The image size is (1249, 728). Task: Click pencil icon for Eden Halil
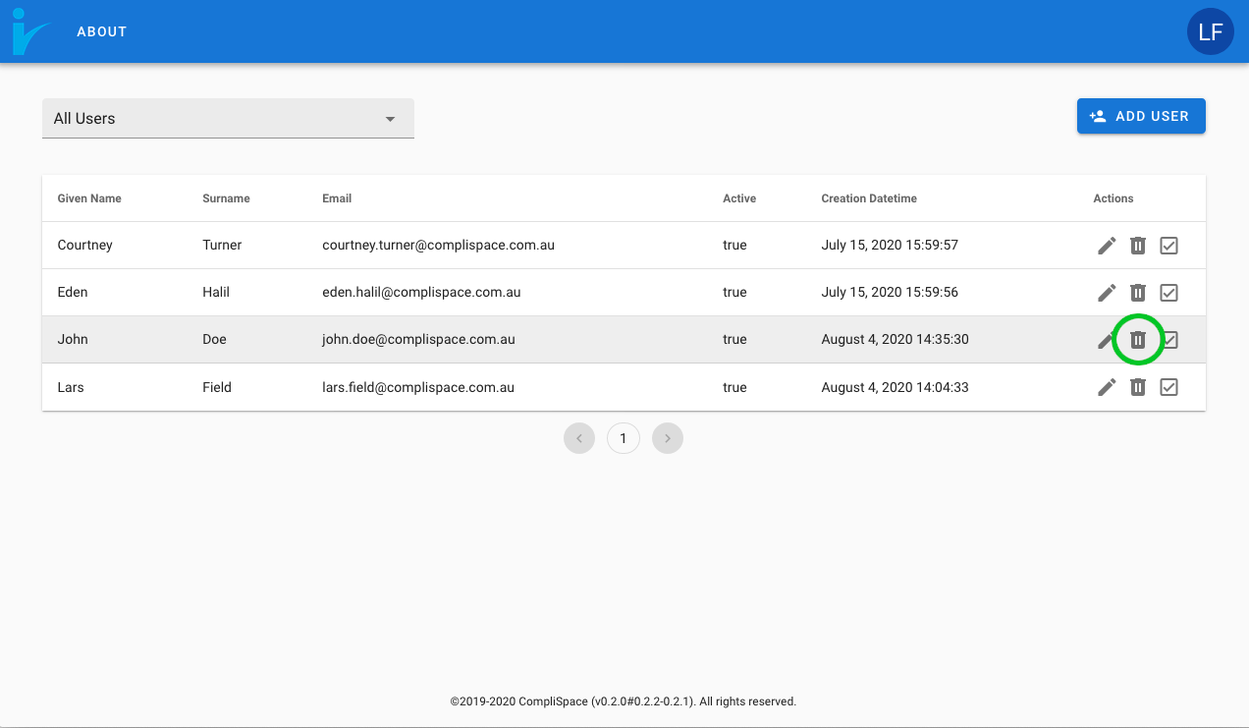(x=1106, y=293)
